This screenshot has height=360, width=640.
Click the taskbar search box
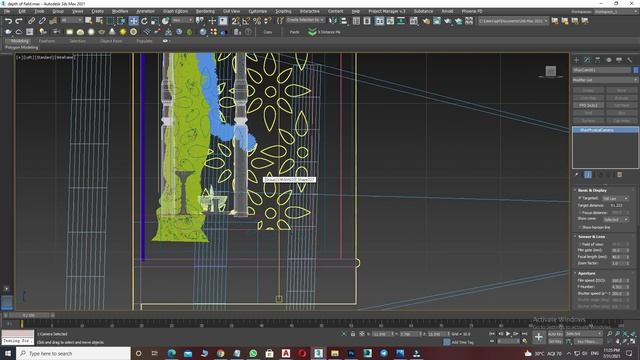[73, 353]
